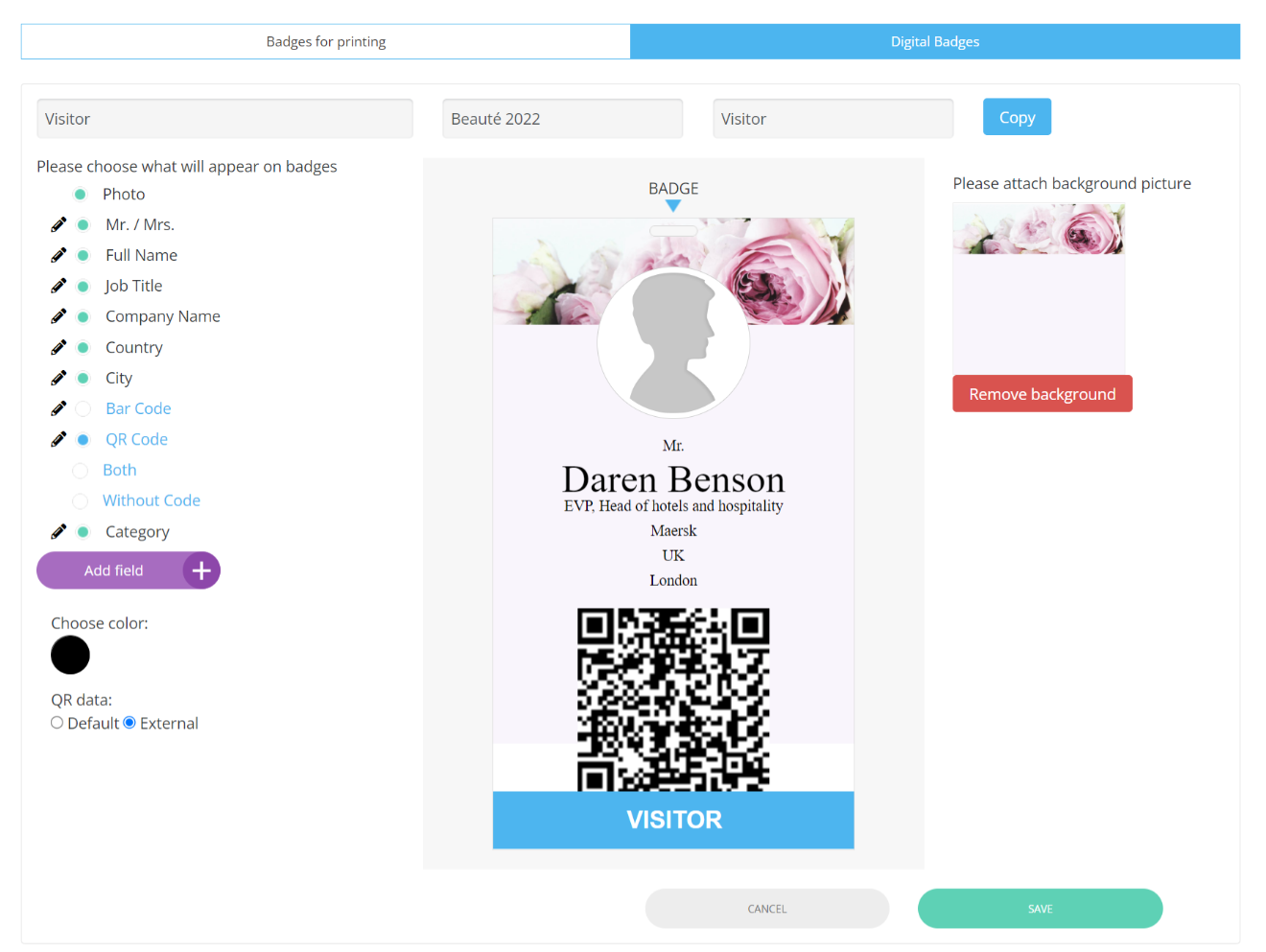Viewport: 1266px width, 952px height.
Task: Select the QR Code option
Action: [x=83, y=439]
